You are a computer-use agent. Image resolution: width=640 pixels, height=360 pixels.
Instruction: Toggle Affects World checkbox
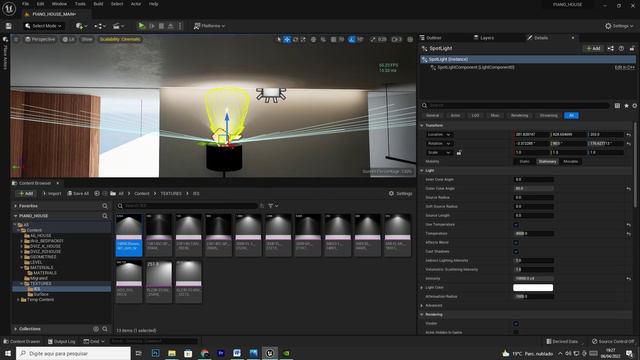click(516, 242)
